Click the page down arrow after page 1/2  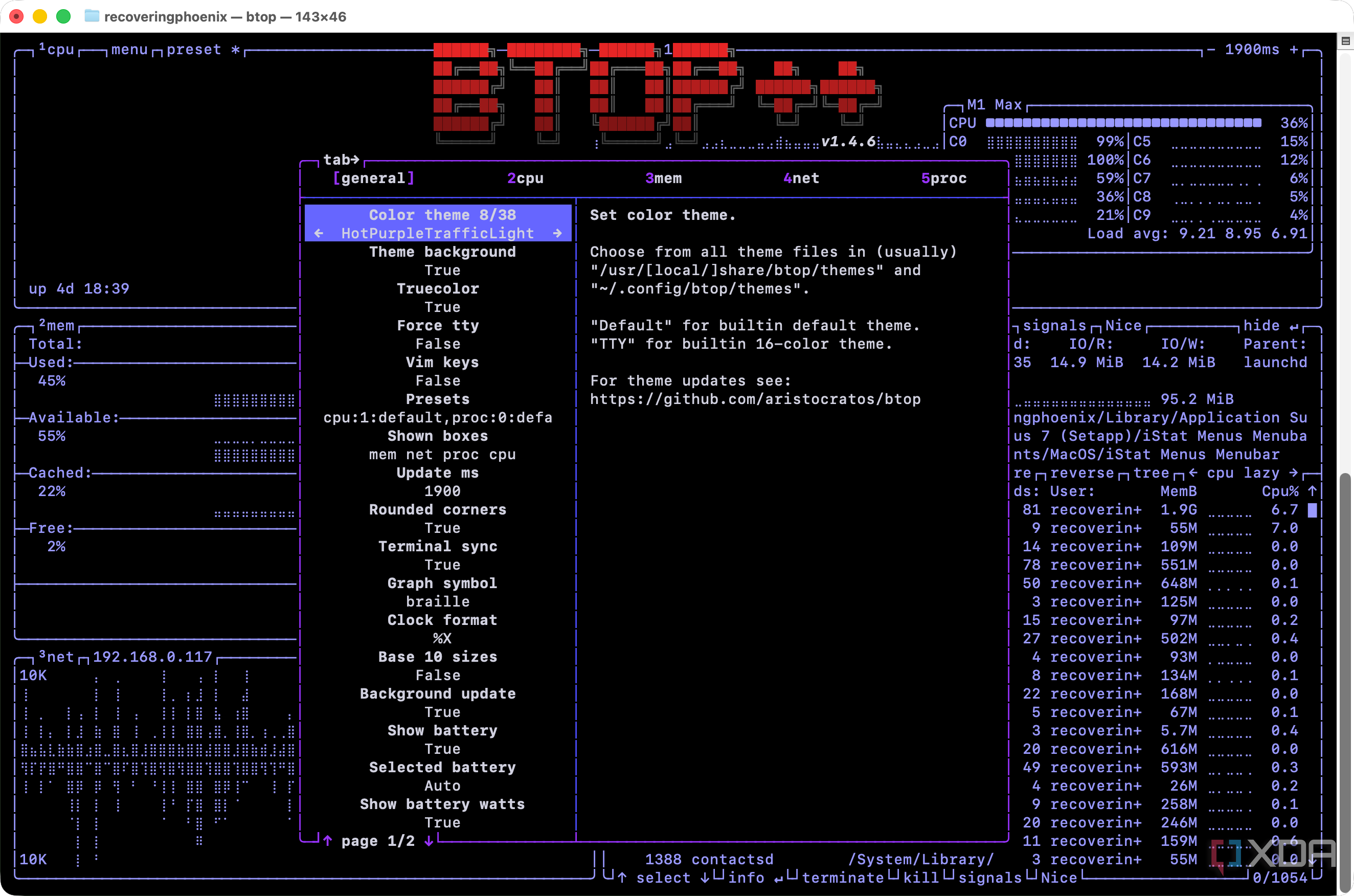click(x=428, y=841)
